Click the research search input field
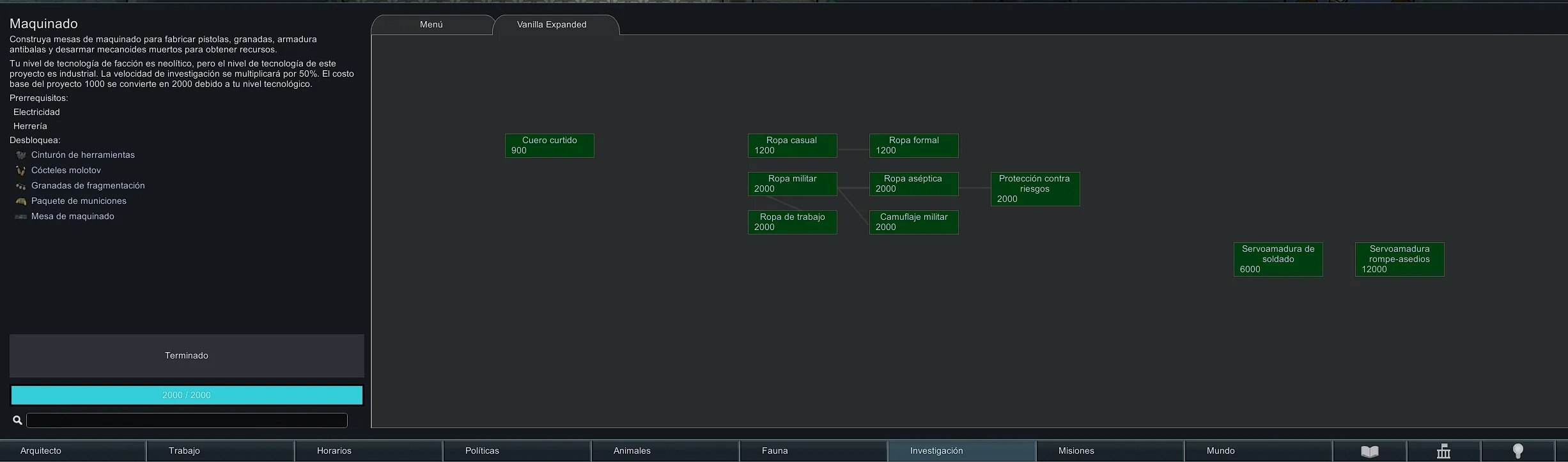 187,420
